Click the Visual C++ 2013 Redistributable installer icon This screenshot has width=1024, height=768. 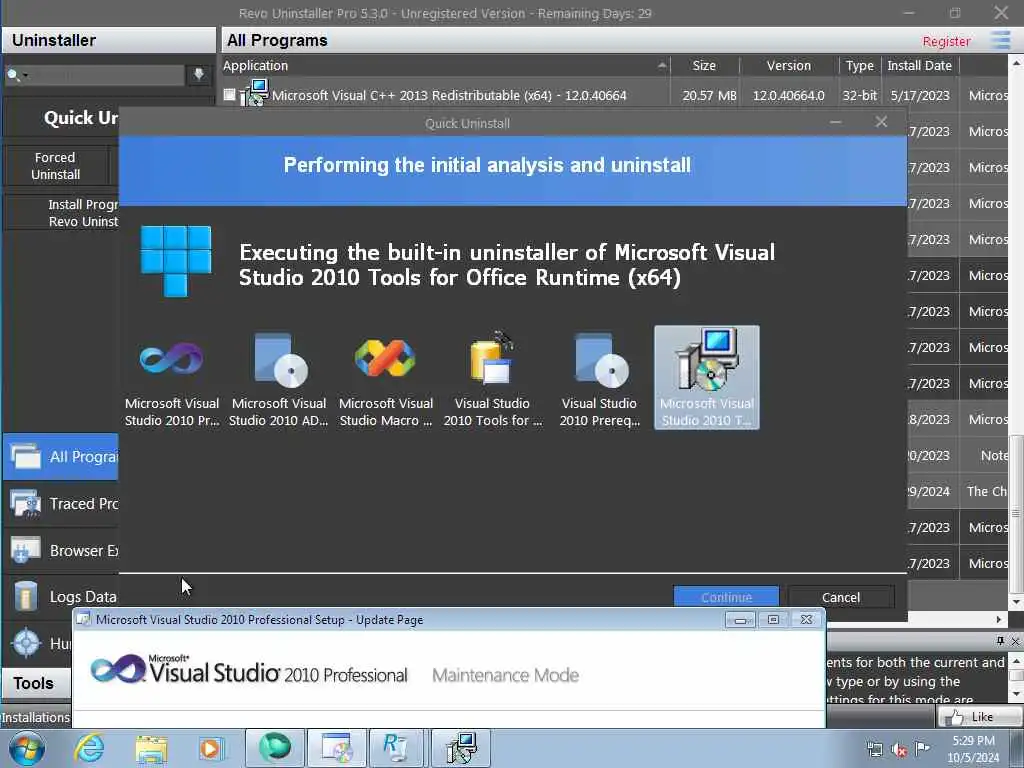tap(255, 93)
